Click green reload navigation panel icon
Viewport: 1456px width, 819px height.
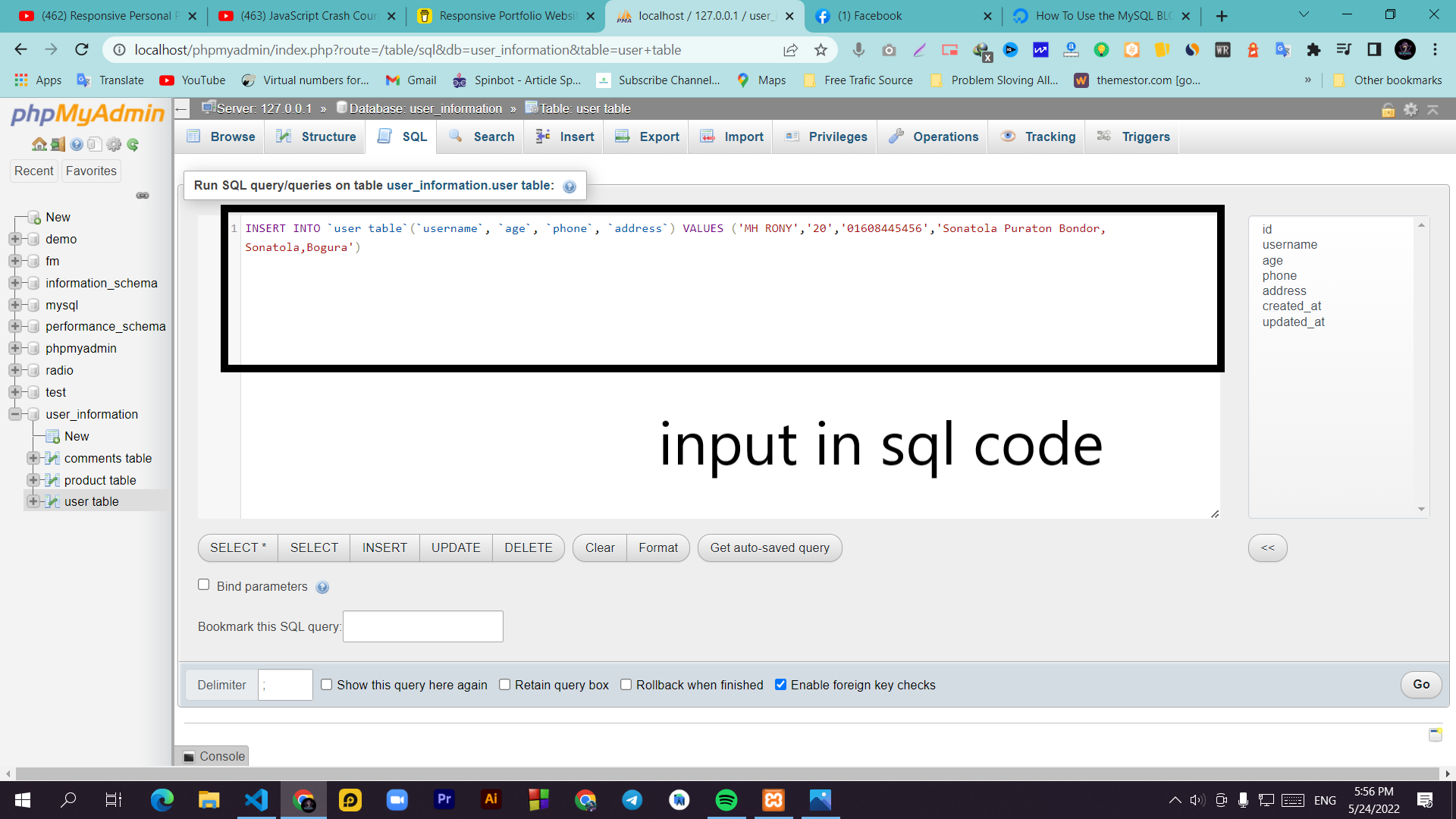(x=133, y=144)
